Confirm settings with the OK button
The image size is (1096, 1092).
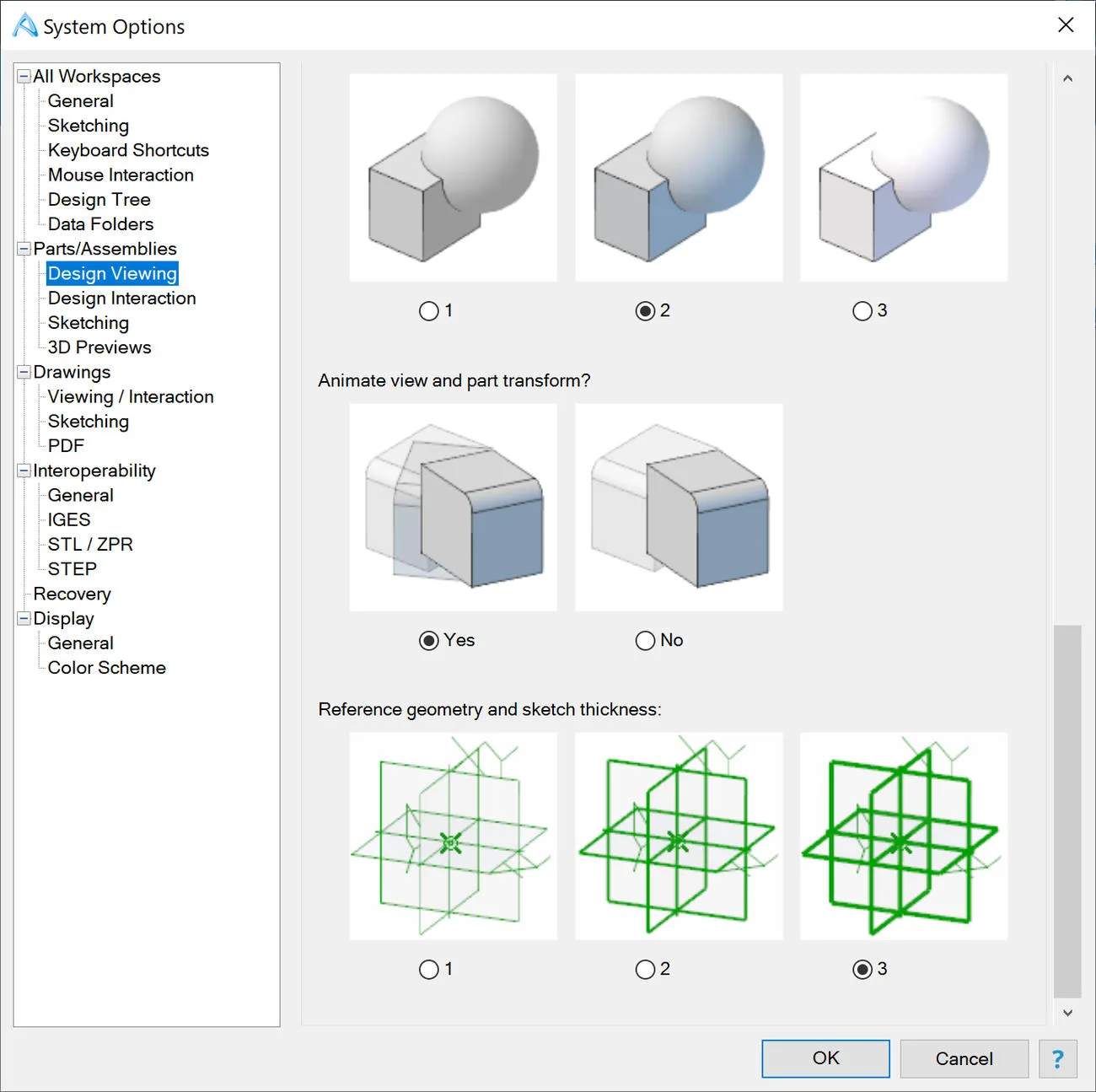click(825, 1058)
